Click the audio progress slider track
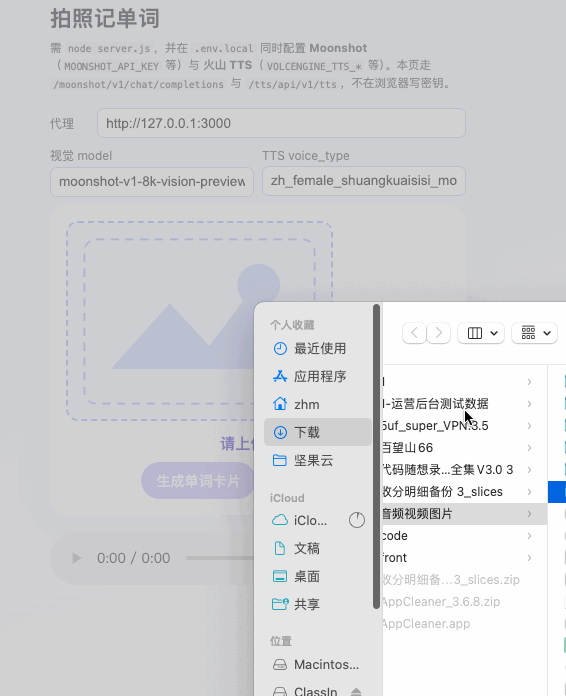The width and height of the screenshot is (566, 696). [220, 558]
